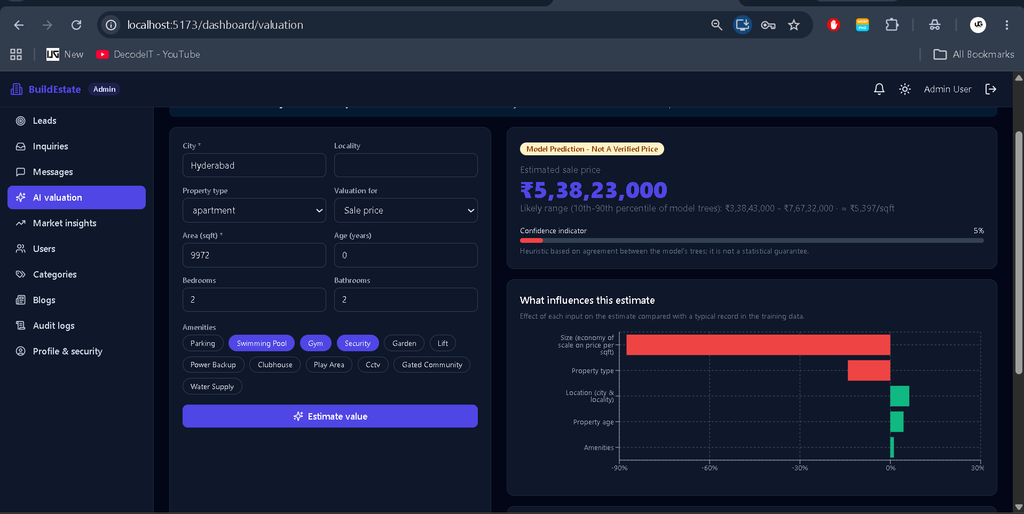Click the Age (years) input field

click(406, 255)
